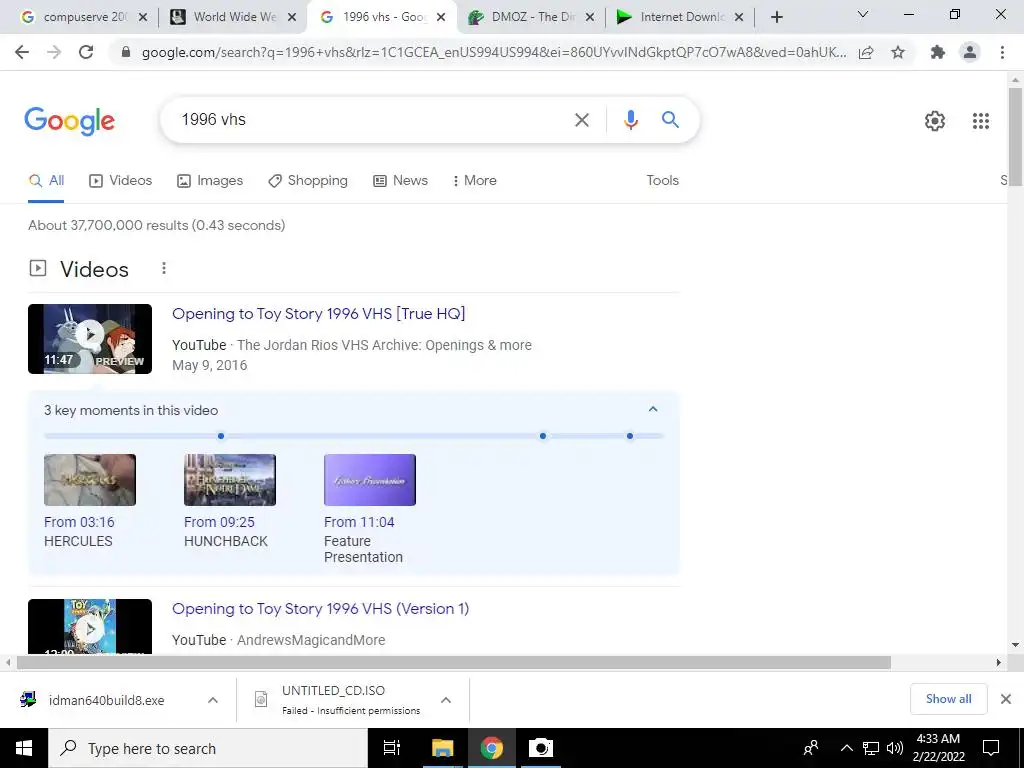This screenshot has height=768, width=1024.
Task: Go to Google homepage logo
Action: 69,121
